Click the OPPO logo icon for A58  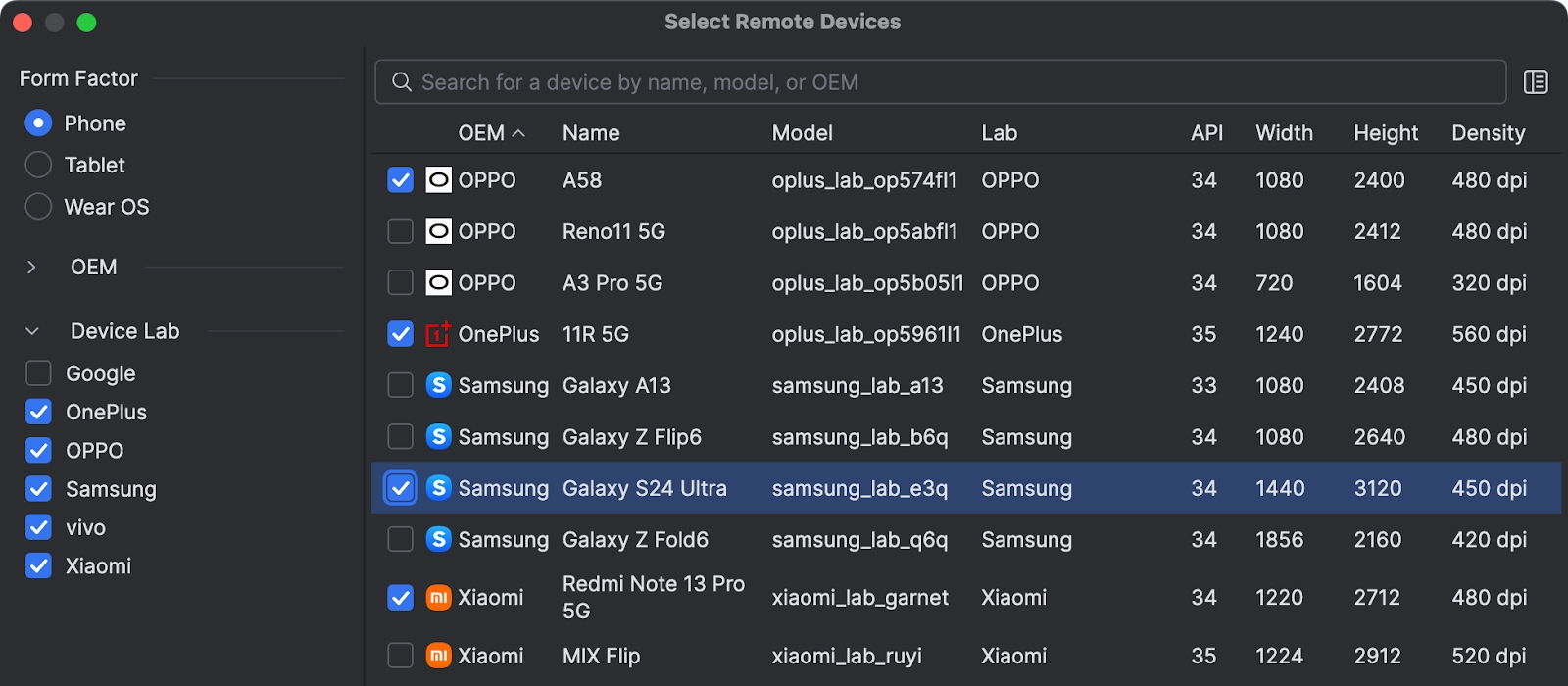(439, 180)
